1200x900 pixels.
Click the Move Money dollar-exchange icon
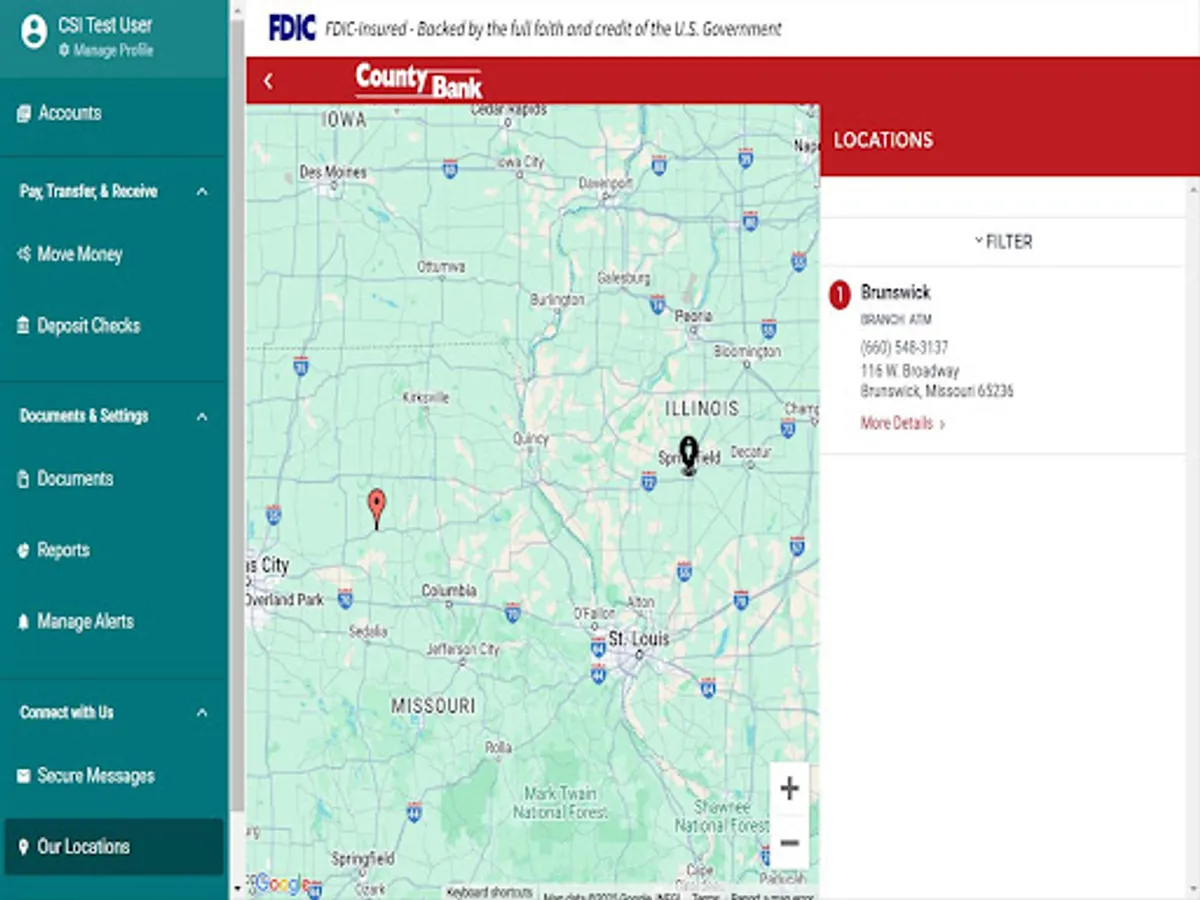click(26, 254)
